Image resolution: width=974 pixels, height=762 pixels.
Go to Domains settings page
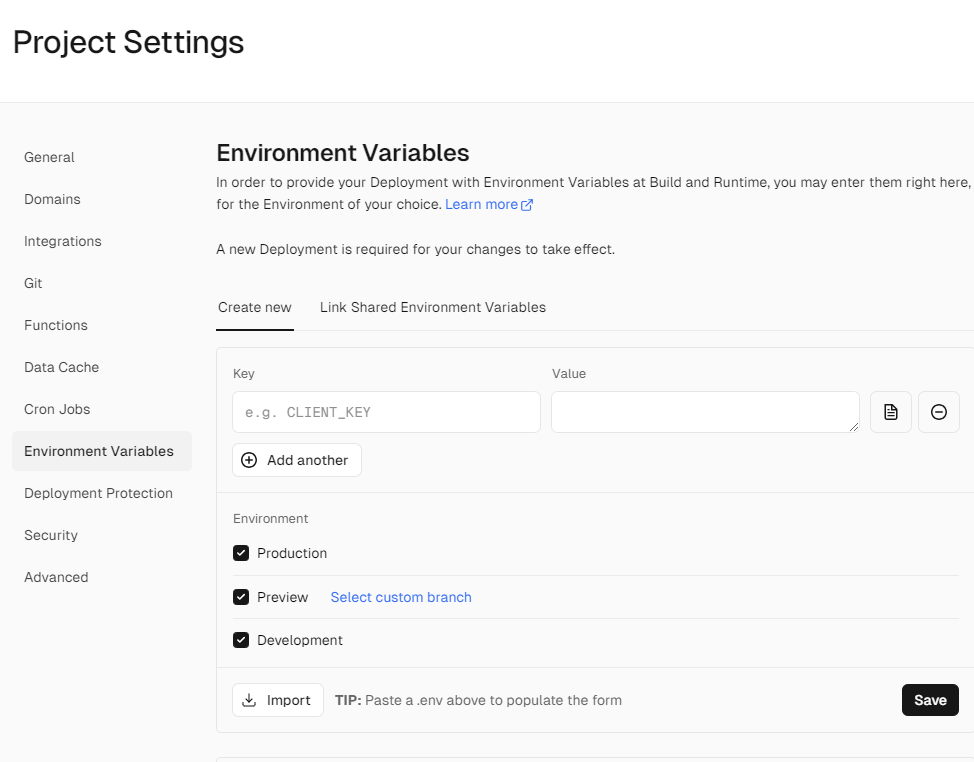(x=53, y=199)
